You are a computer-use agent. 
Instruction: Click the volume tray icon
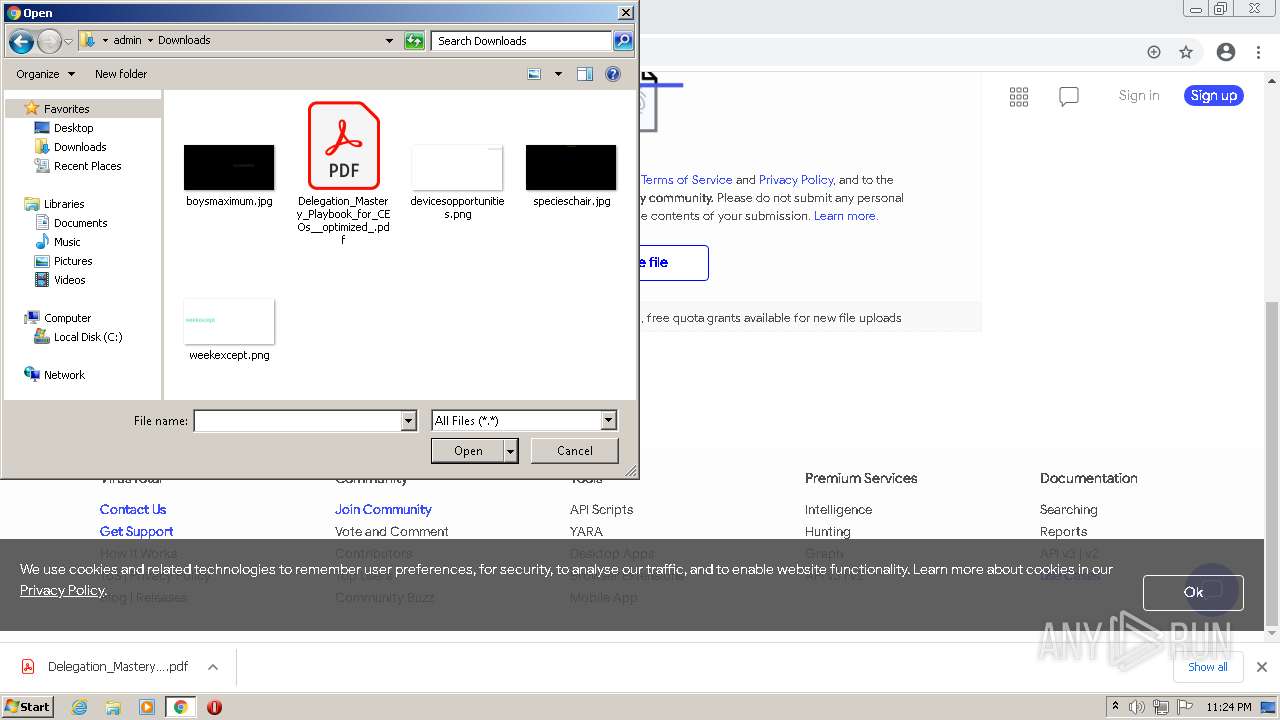pos(1137,707)
